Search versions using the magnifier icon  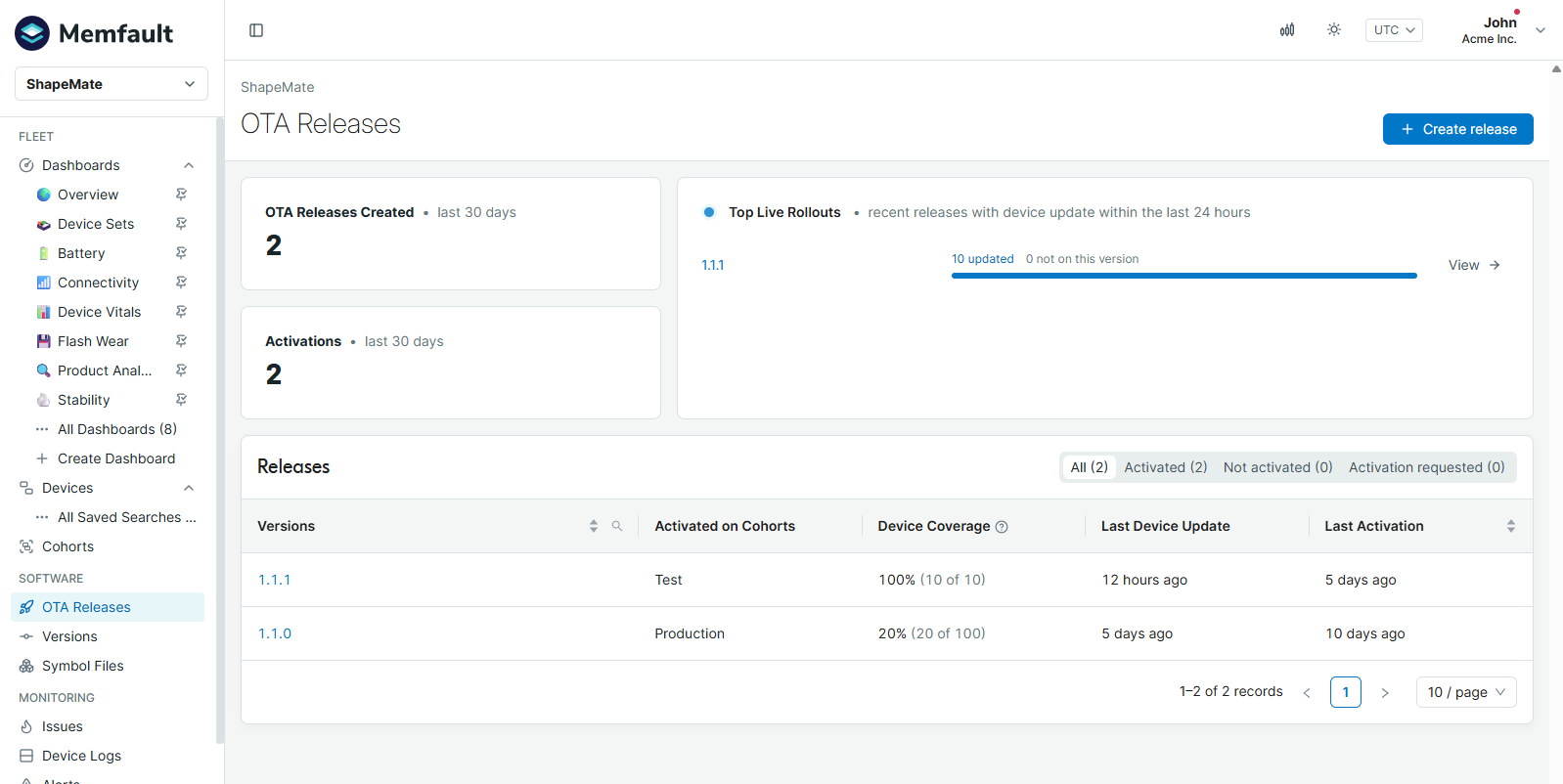point(617,526)
